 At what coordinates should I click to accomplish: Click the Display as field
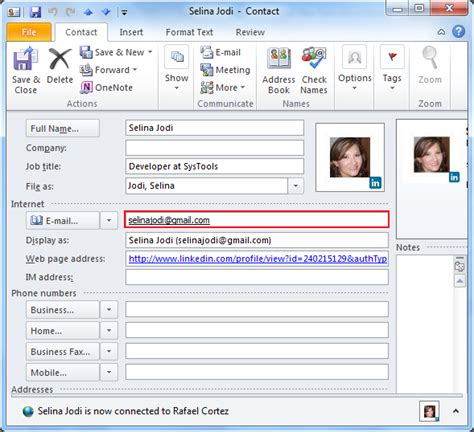[257, 240]
